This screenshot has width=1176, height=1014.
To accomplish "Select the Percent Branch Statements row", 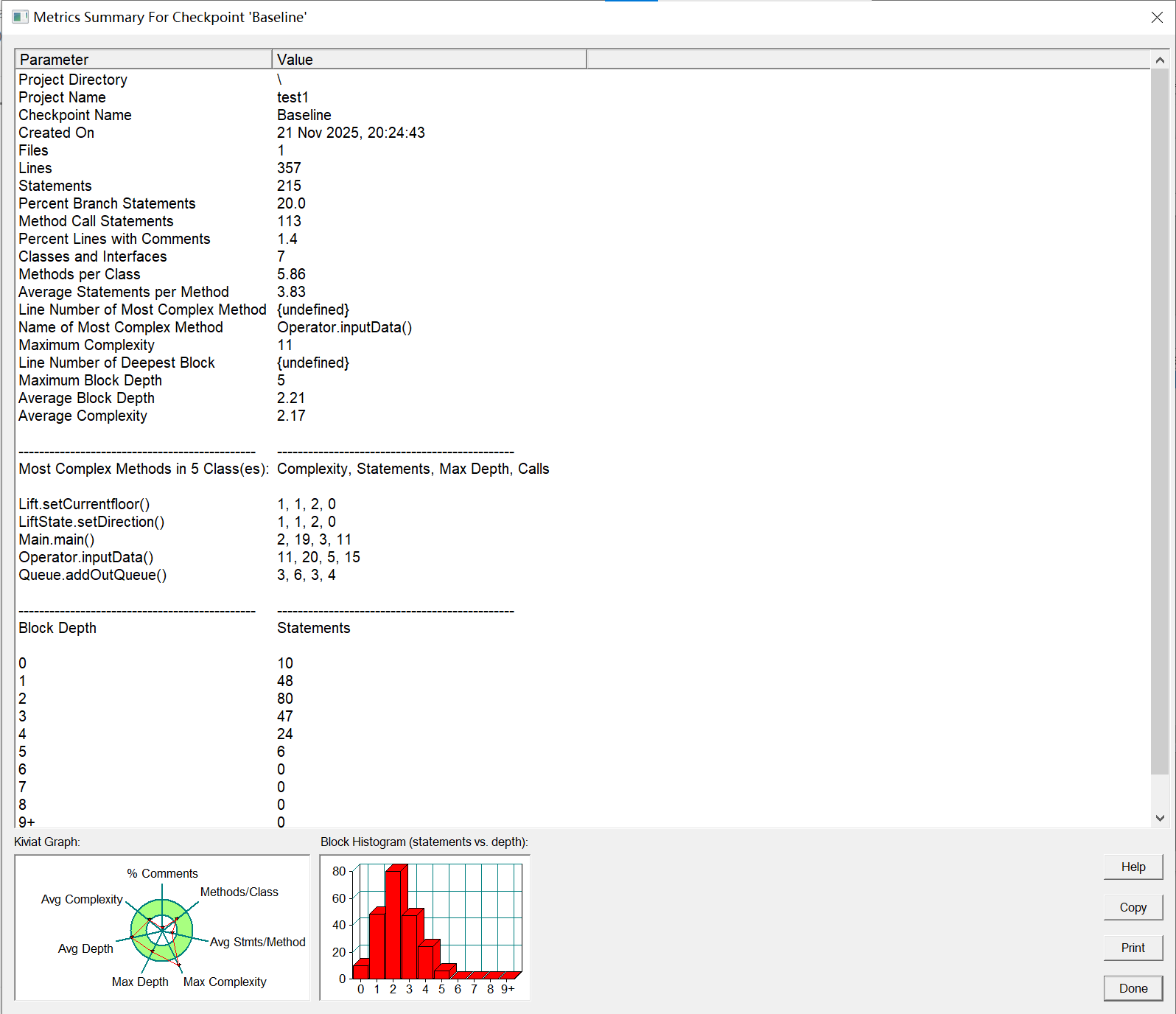I will [582, 203].
